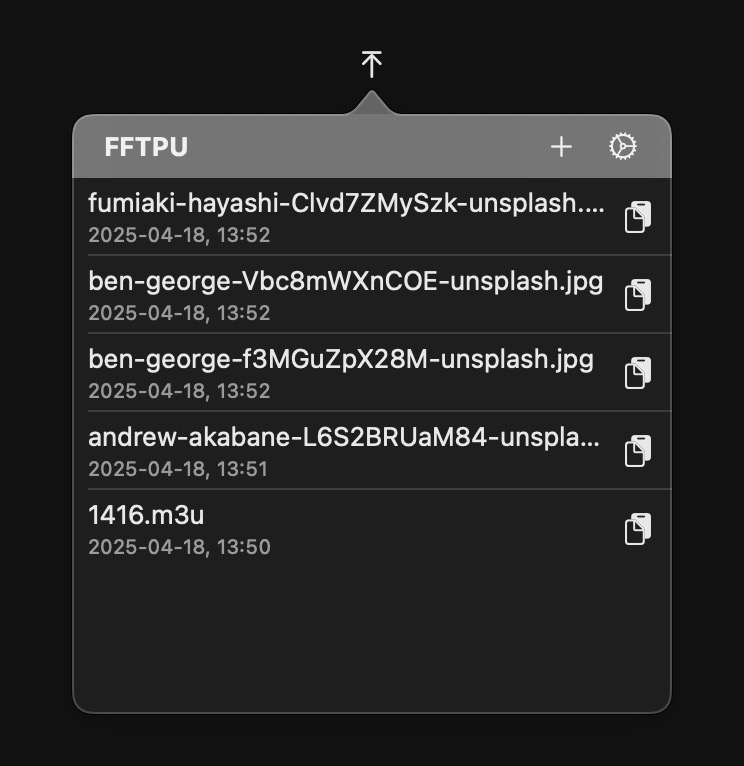Add a new upload with the plus icon
The height and width of the screenshot is (766, 744).
coord(561,147)
